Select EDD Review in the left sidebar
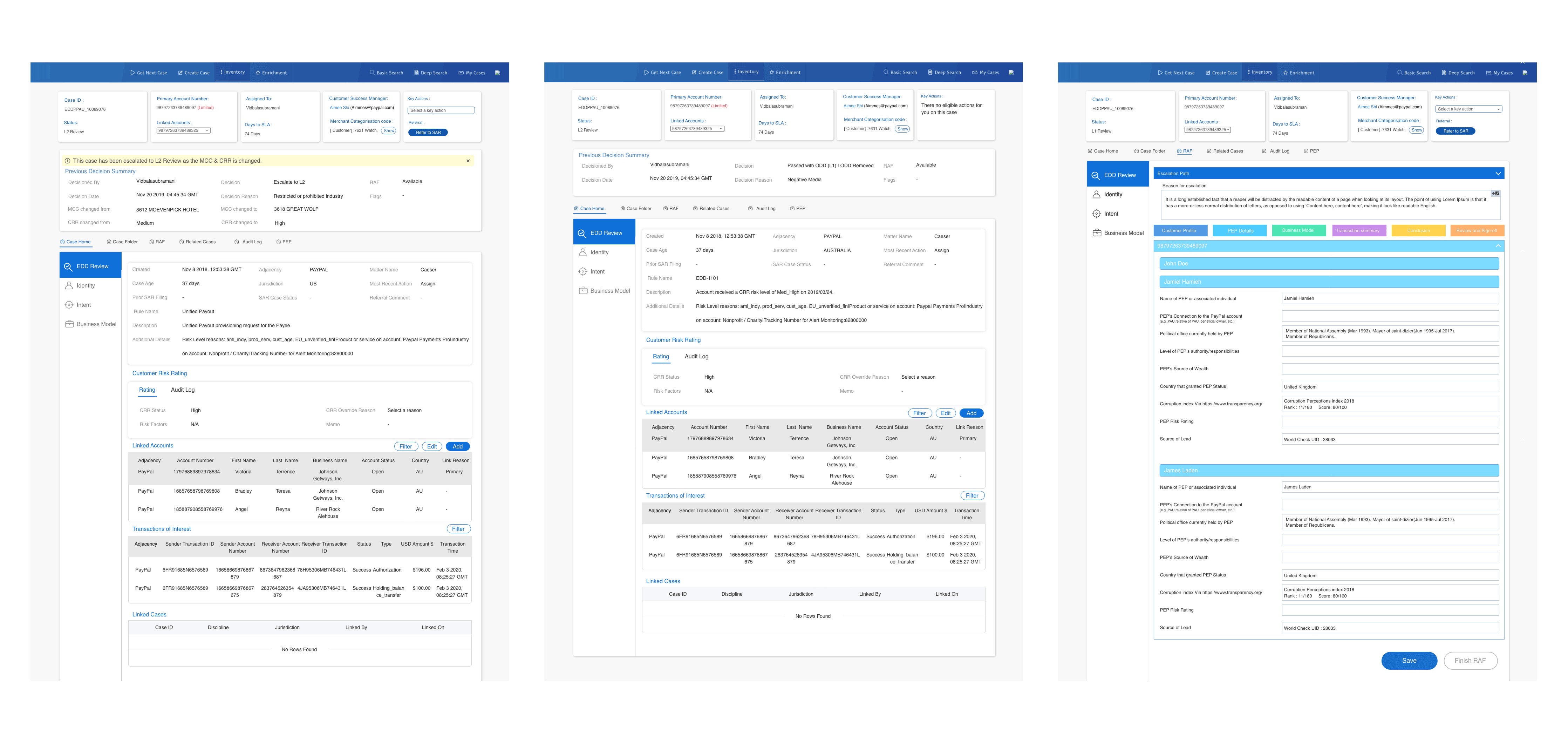The image size is (1568, 743). [93, 265]
